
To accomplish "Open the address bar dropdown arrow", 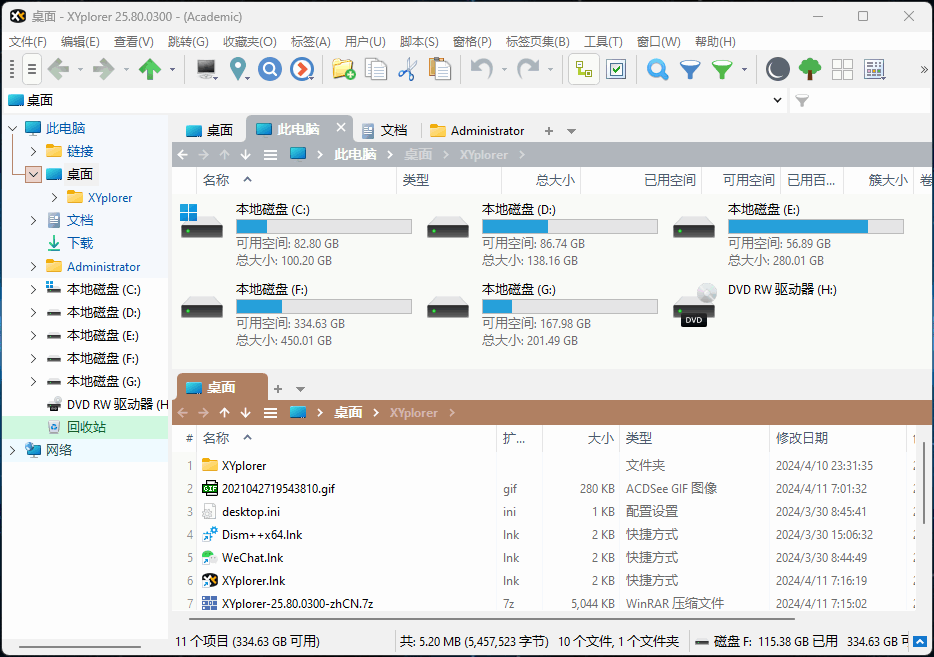I will coord(777,101).
